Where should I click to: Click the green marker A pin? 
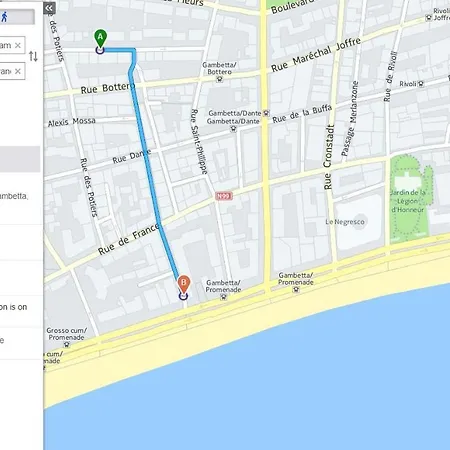[x=100, y=38]
